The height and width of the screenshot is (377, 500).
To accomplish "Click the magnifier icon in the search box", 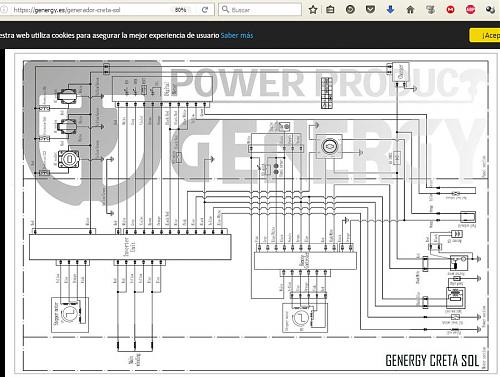I will pos(225,9).
